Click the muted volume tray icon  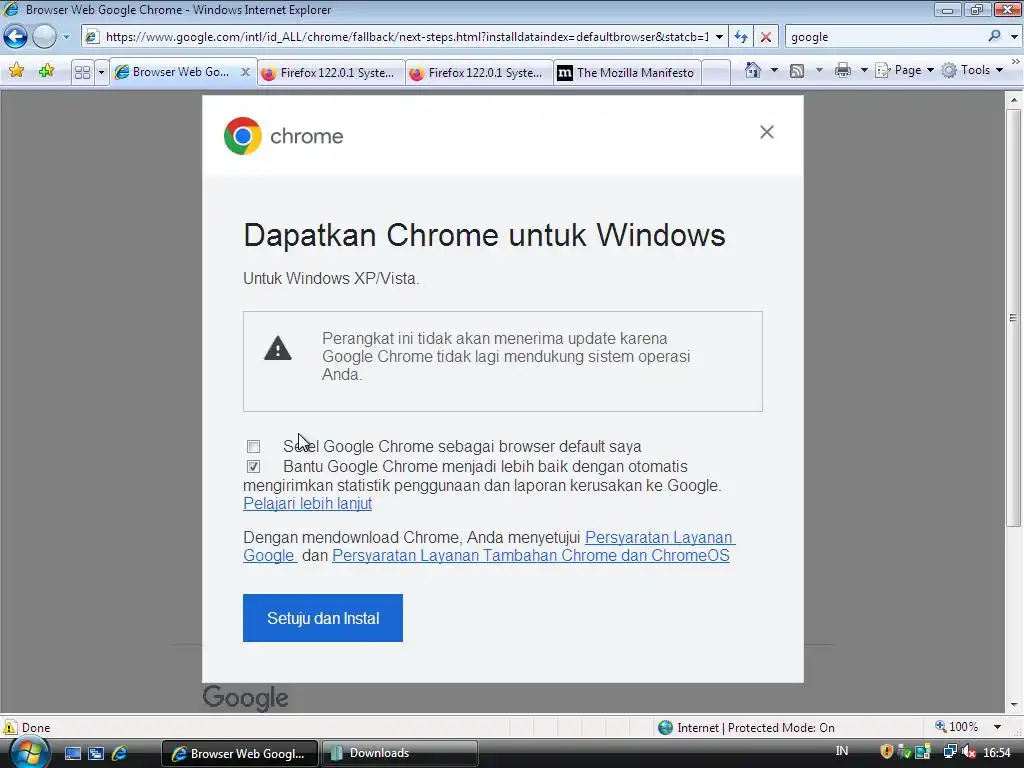pos(969,752)
